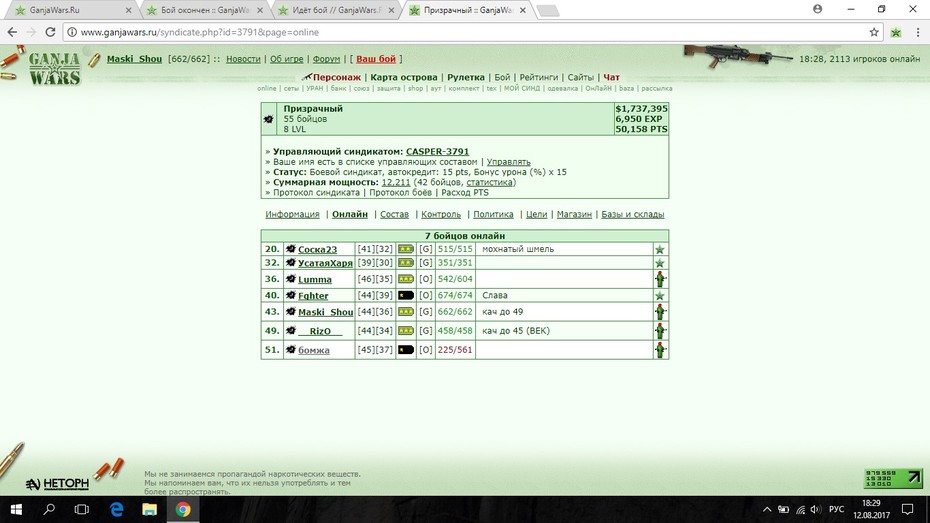
Task: Click the syndicate emblem next to УсатаяХаря
Action: 291,263
